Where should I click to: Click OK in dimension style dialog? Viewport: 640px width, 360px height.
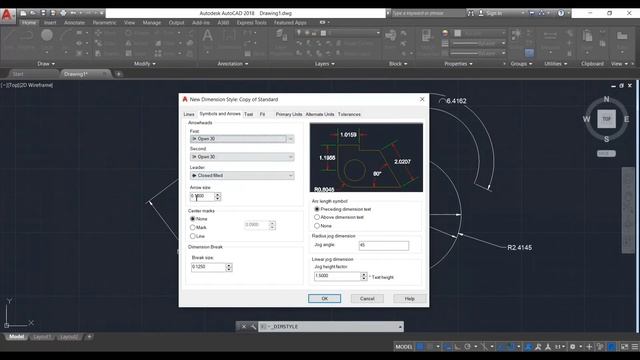(324, 298)
